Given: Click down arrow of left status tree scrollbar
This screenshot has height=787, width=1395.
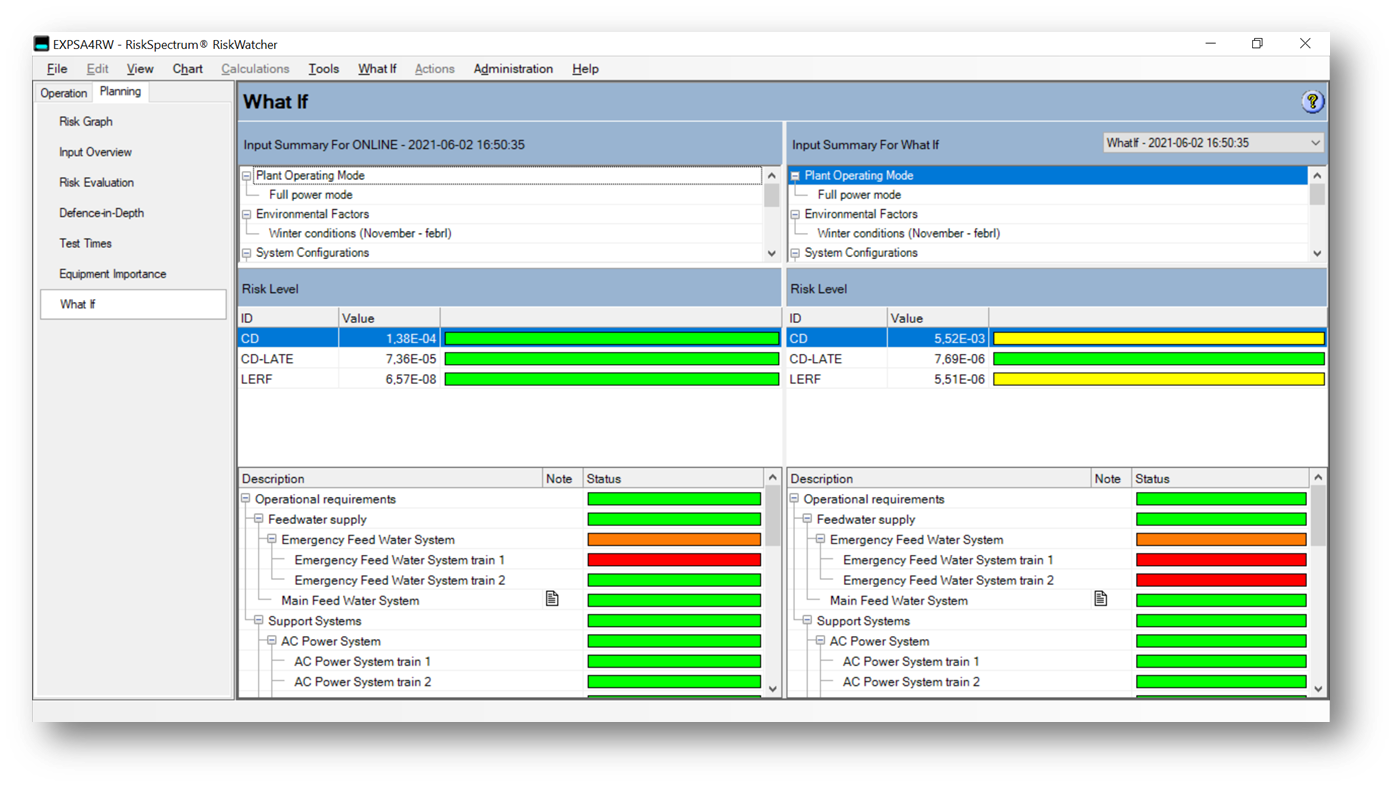Looking at the screenshot, I should pos(772,688).
